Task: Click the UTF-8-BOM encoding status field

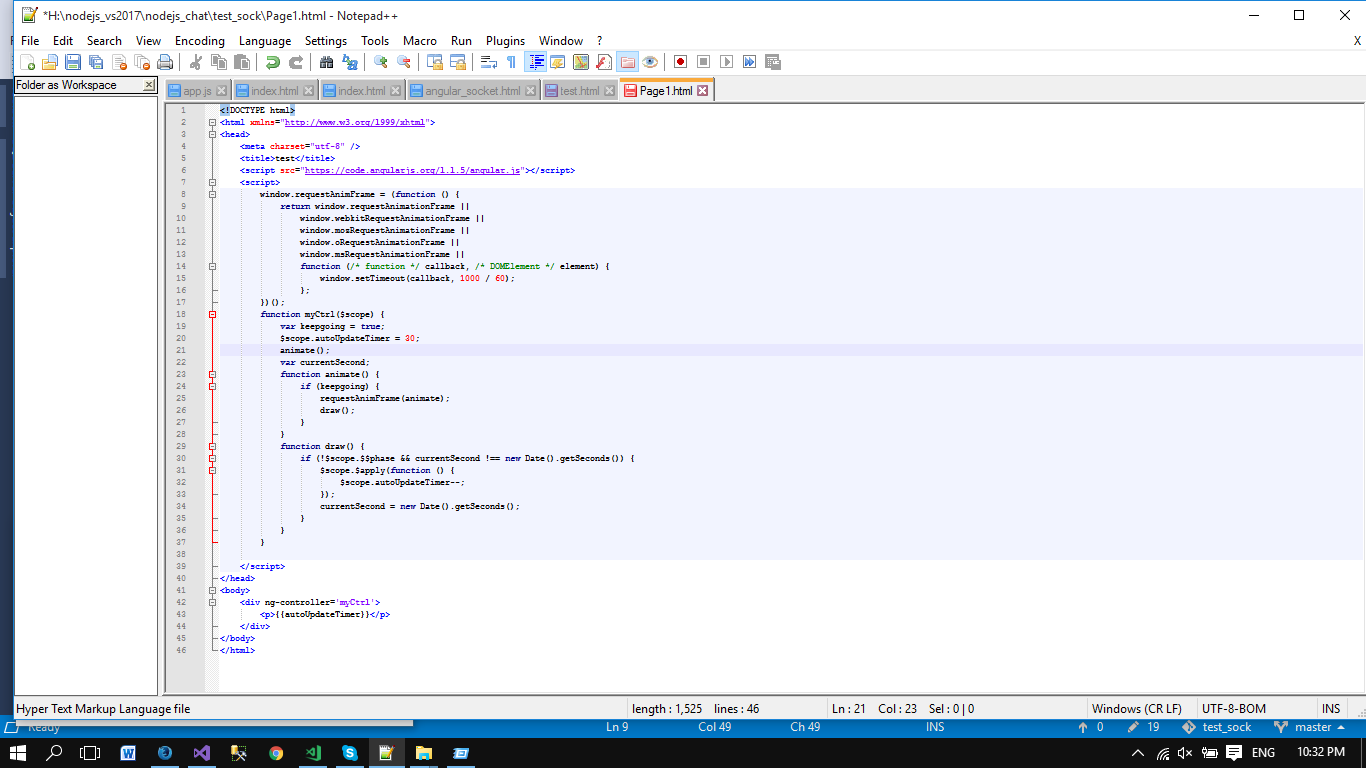Action: point(1233,709)
